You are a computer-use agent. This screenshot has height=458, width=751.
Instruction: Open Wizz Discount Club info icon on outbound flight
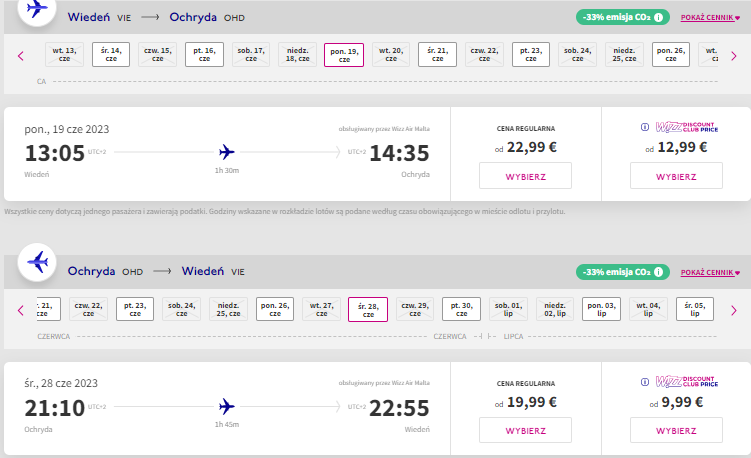[x=645, y=127]
